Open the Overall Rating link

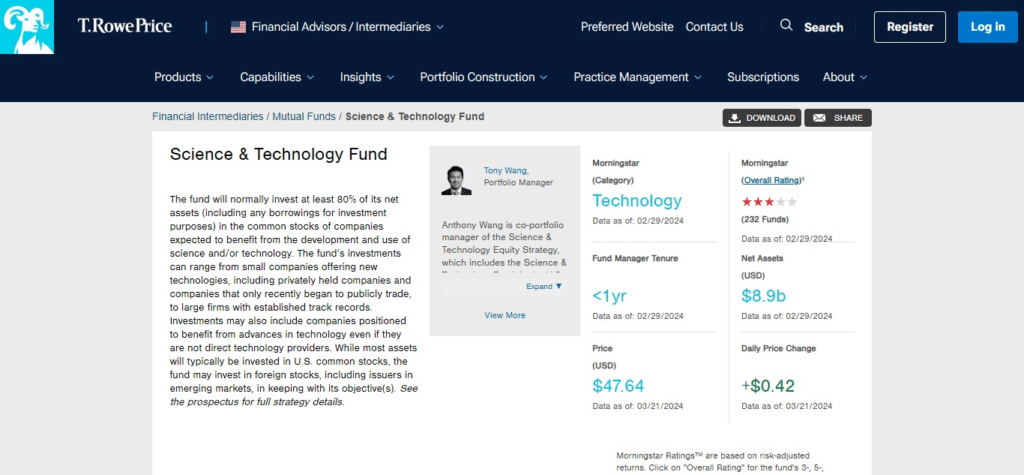click(771, 180)
